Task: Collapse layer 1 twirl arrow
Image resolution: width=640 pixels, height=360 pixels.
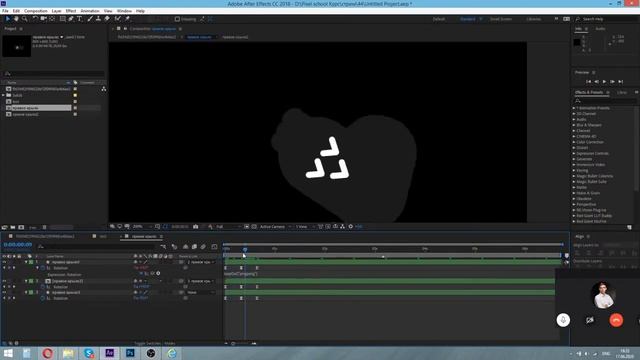Action: (26, 262)
